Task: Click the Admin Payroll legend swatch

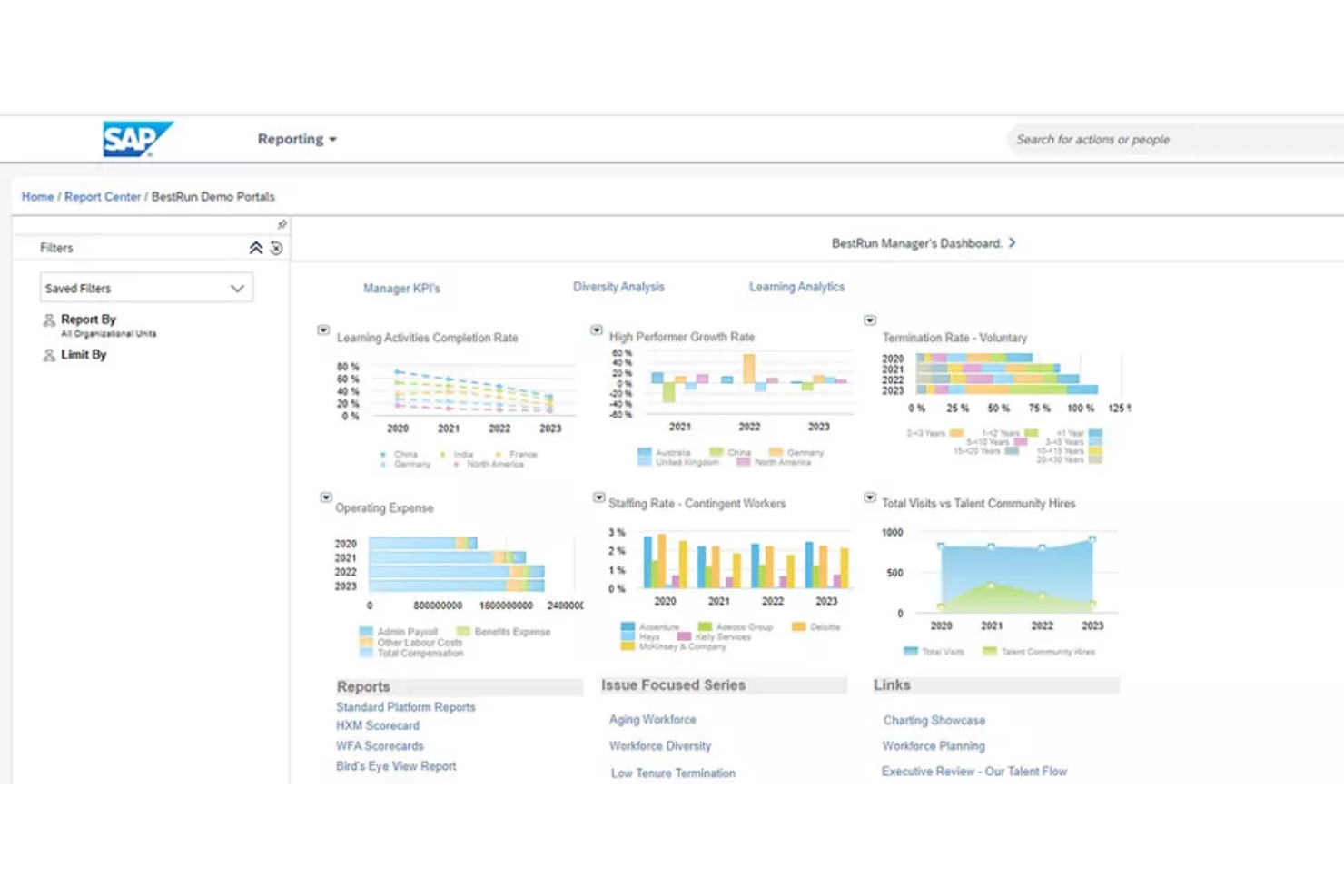Action: pos(366,631)
